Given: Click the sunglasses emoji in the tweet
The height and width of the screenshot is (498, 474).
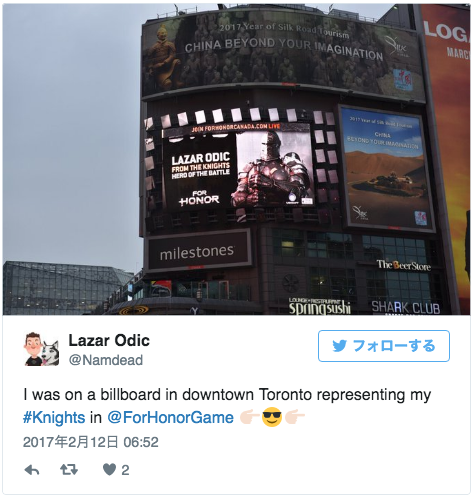Looking at the screenshot, I should [x=272, y=417].
